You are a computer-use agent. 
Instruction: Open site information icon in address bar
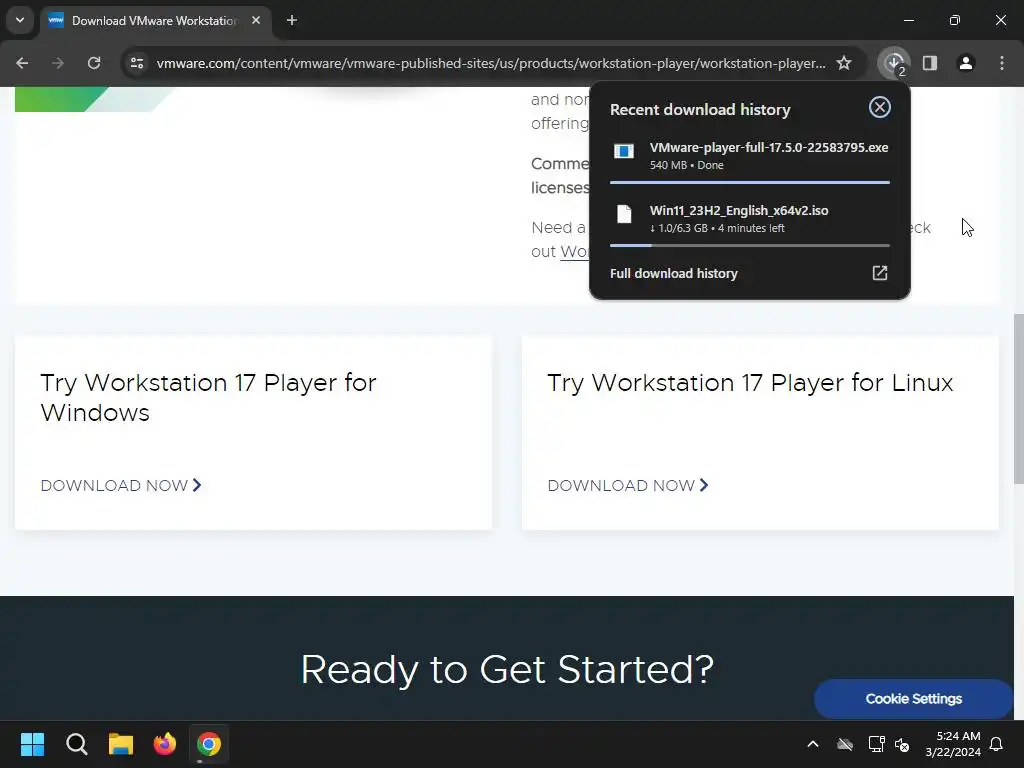pyautogui.click(x=137, y=63)
